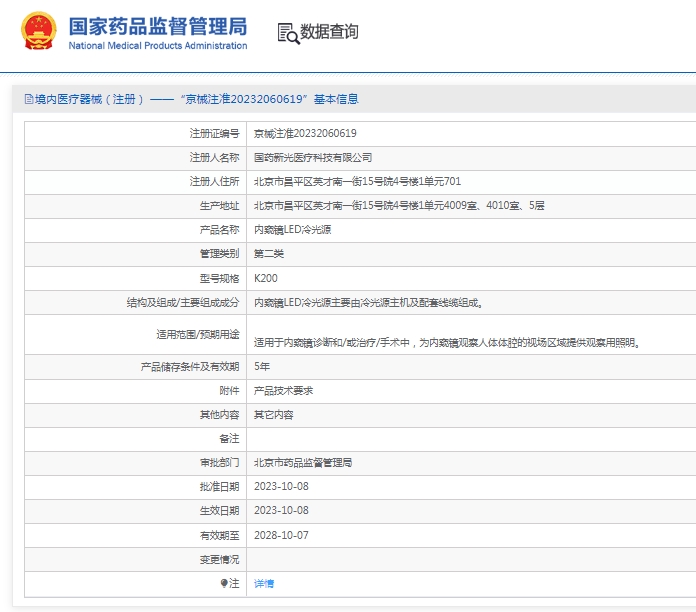Click the 注册证编号 label
The image size is (696, 612).
point(214,133)
